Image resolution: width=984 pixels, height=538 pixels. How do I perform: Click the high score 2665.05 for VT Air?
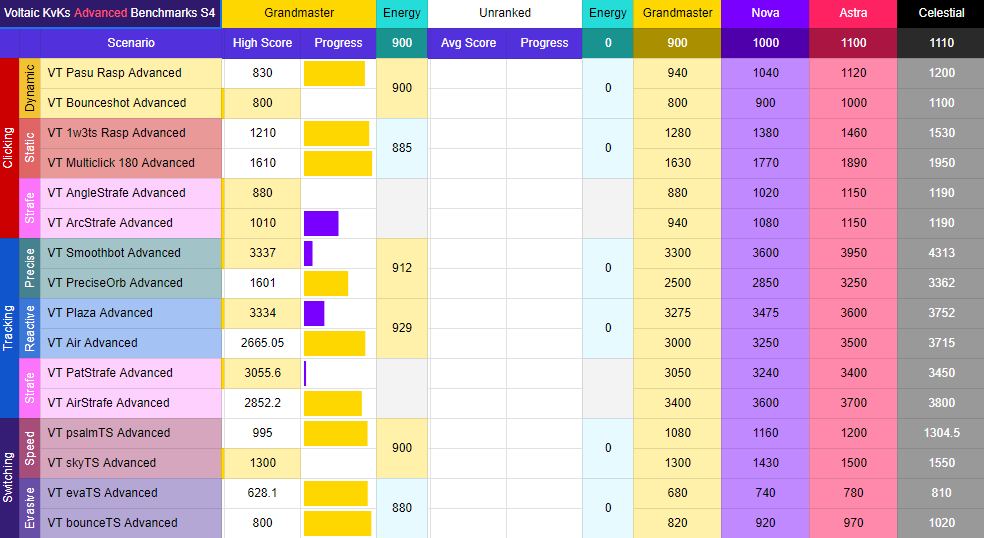(262, 343)
